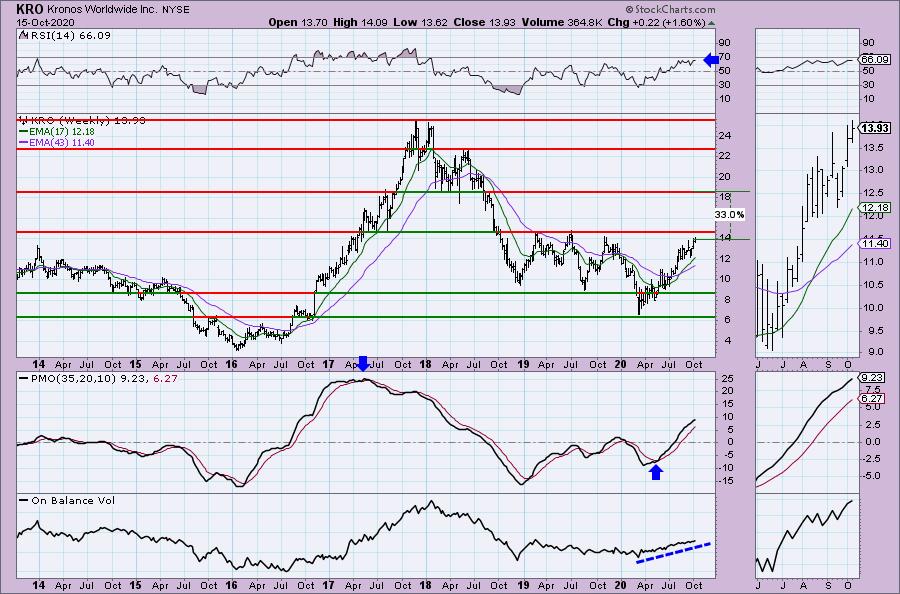
Task: Select the EMA(43) 11.40 legend entry
Action: pyautogui.click(x=63, y=142)
